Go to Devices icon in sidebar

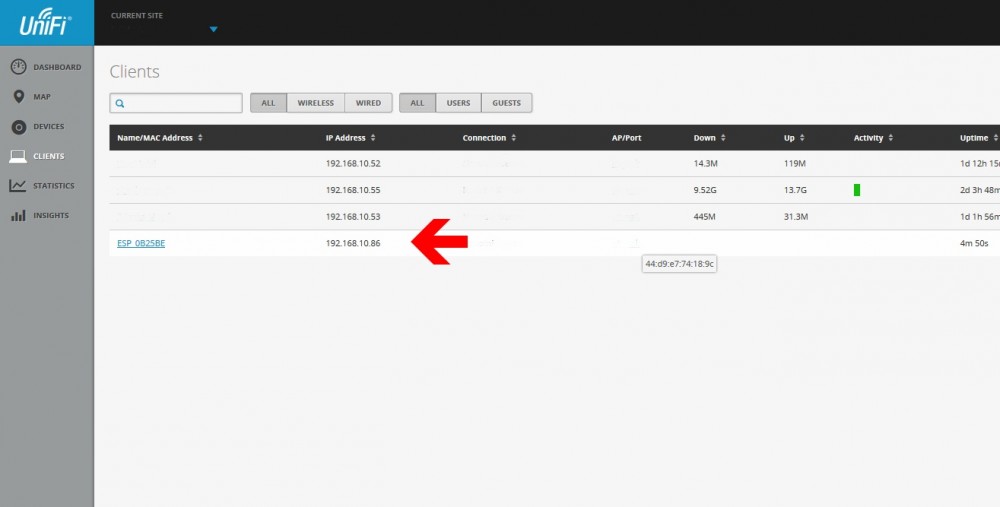[18, 127]
